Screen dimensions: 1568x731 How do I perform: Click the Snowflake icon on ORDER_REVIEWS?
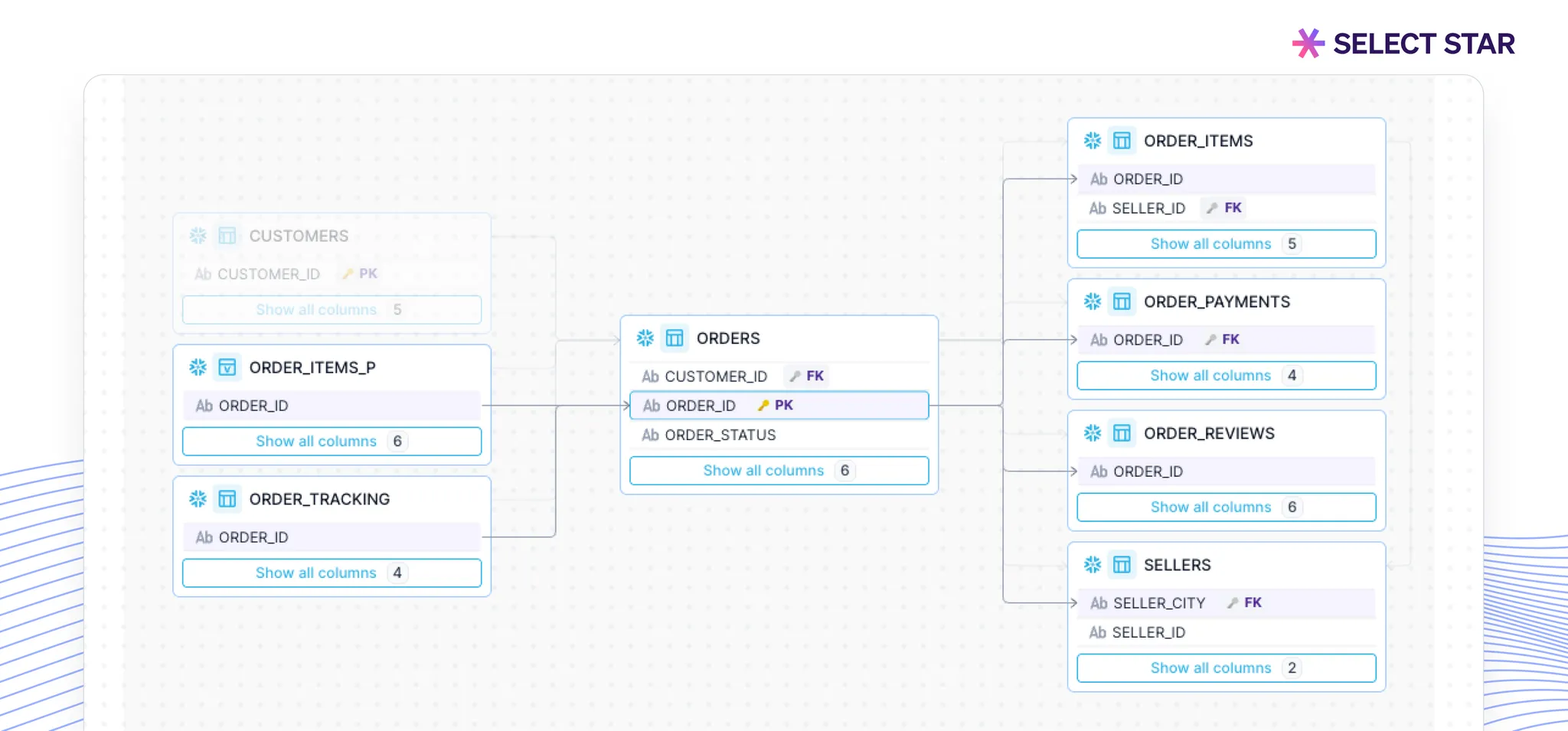pos(1093,433)
